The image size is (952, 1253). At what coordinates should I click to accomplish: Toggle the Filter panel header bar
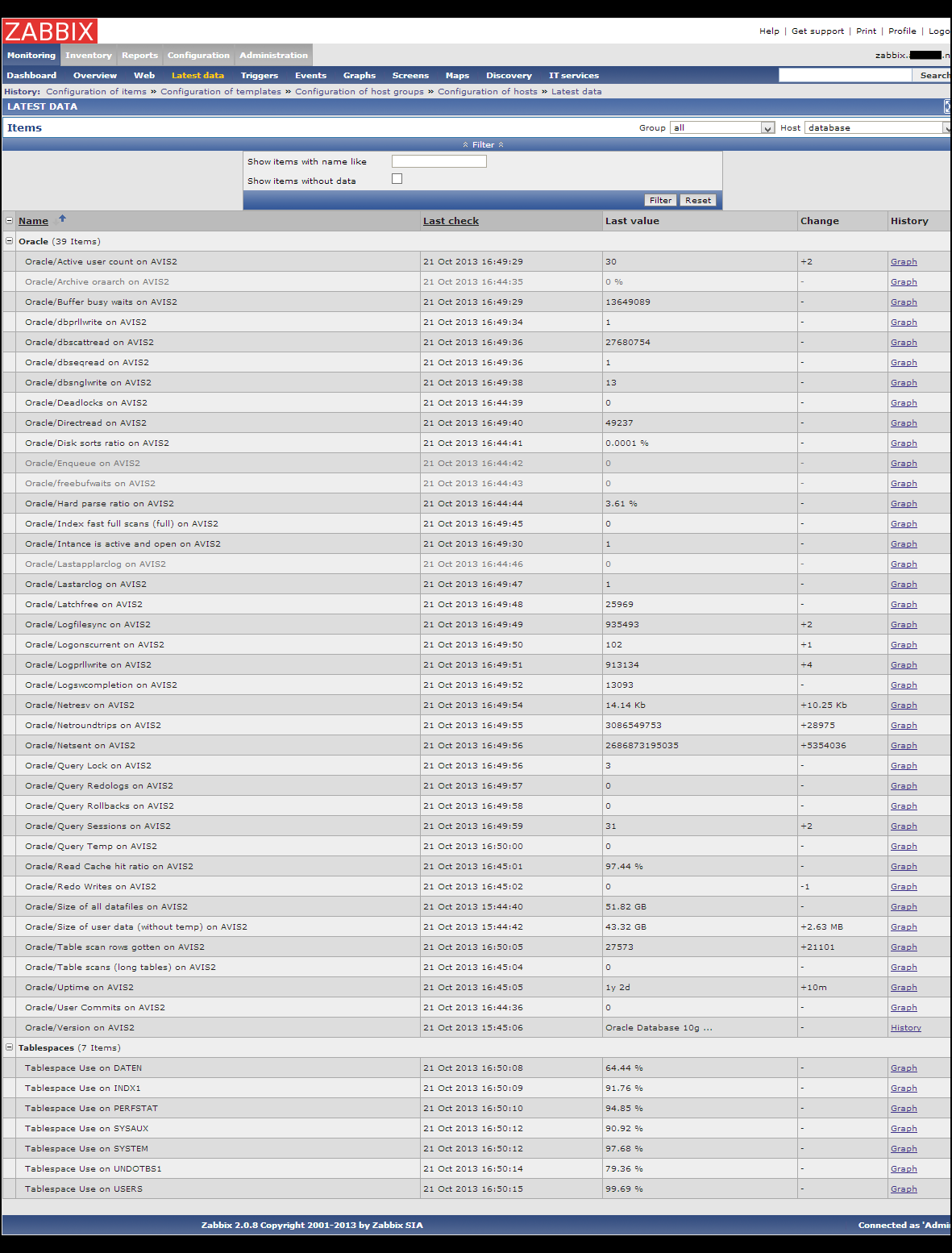coord(483,145)
